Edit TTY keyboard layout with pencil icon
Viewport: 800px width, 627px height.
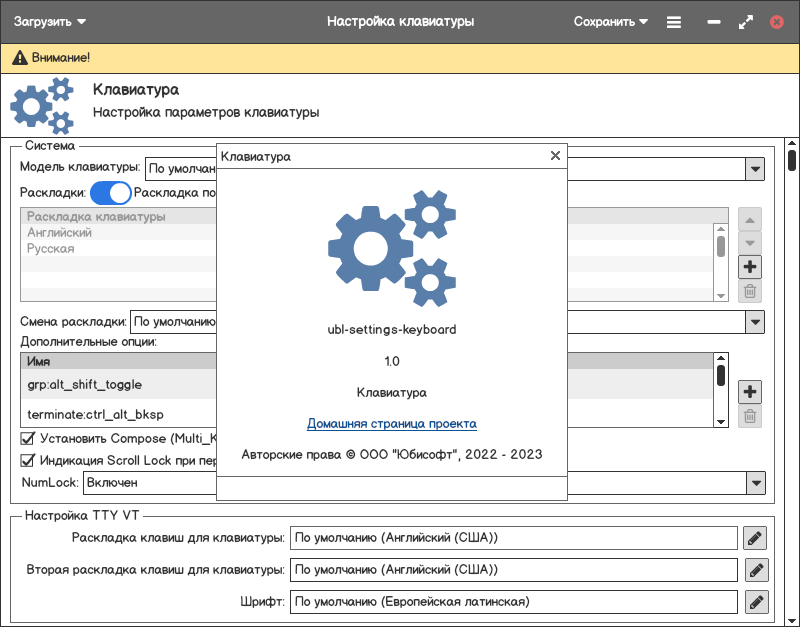pyautogui.click(x=756, y=539)
